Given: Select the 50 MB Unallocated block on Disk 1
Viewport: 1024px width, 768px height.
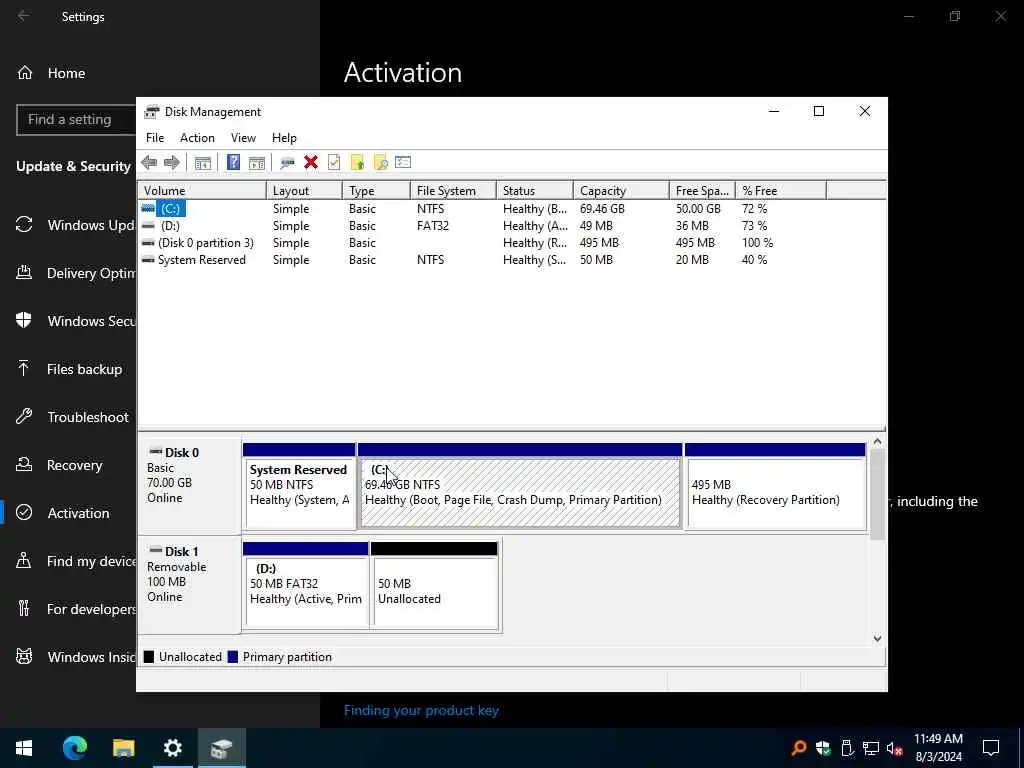Looking at the screenshot, I should point(434,586).
